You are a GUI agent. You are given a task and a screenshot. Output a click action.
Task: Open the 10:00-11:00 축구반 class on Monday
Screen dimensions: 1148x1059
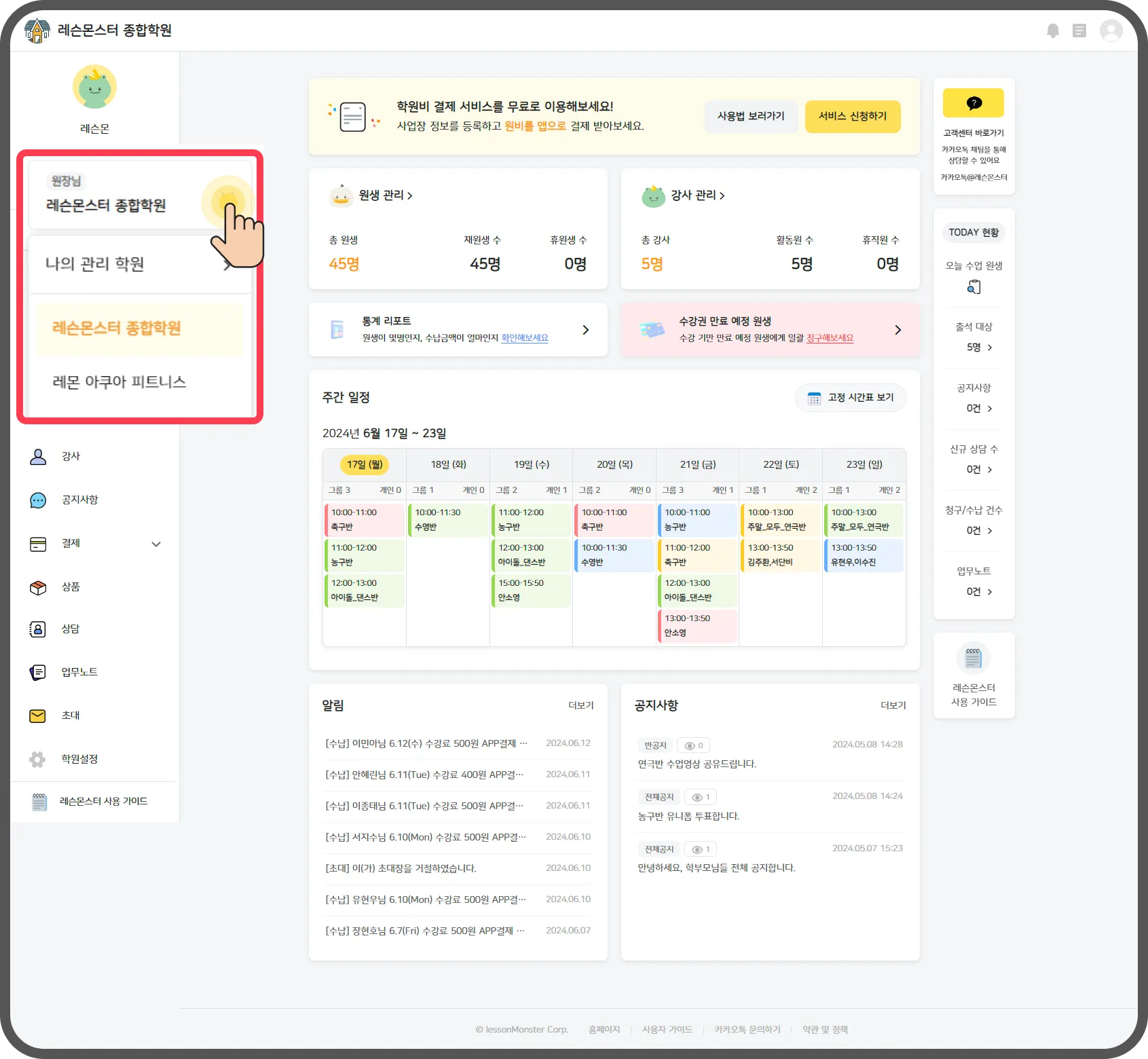[365, 519]
